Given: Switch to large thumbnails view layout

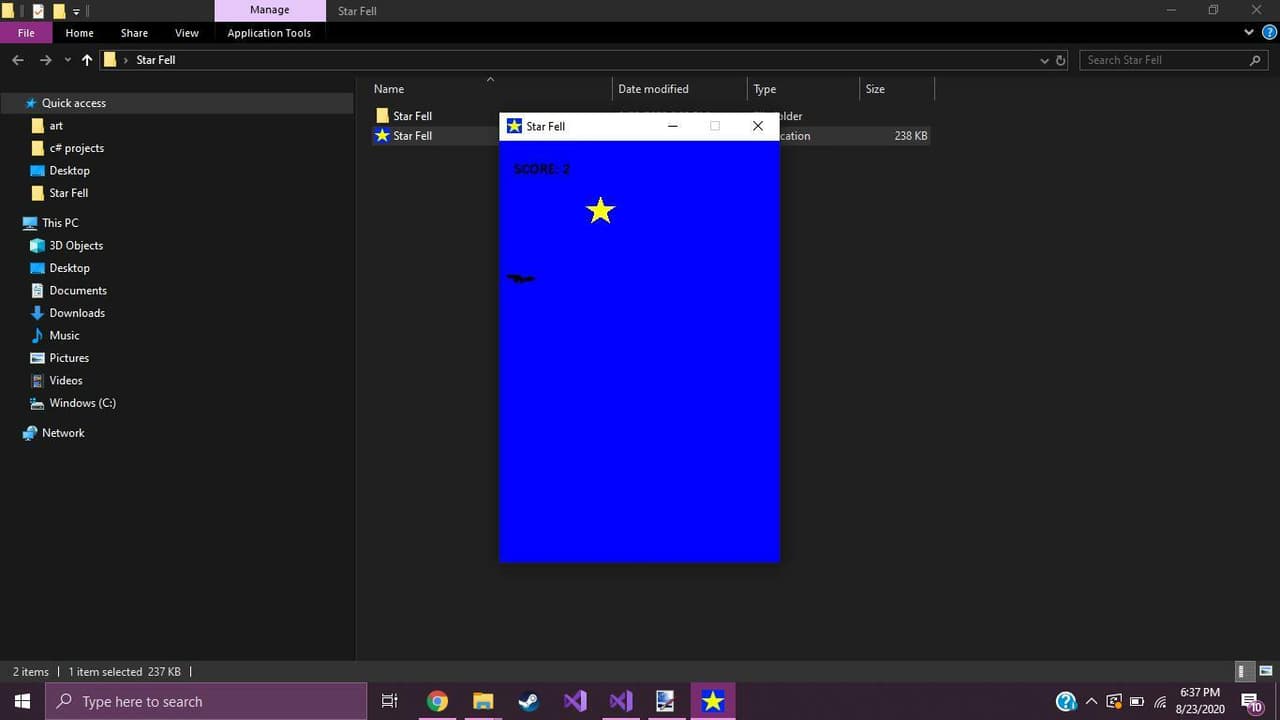Looking at the screenshot, I should (1265, 672).
